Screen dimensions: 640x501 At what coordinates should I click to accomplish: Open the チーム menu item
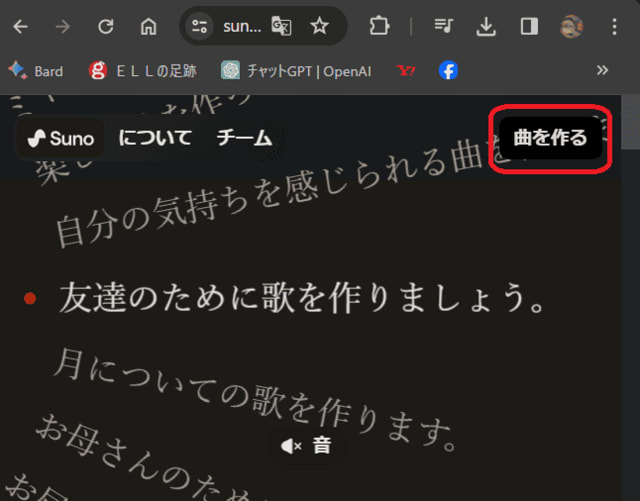click(x=244, y=138)
